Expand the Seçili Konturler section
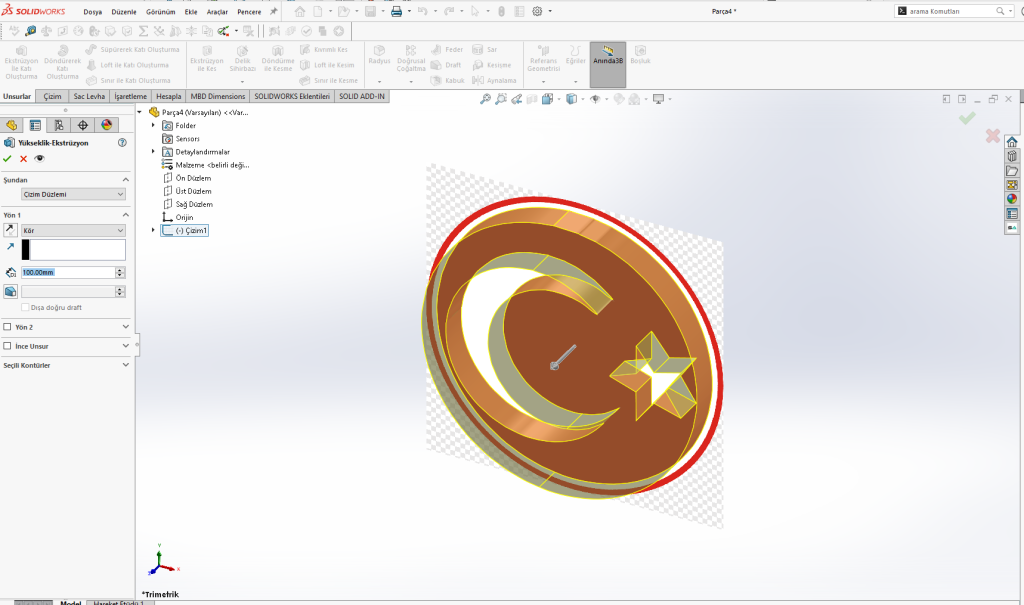The height and width of the screenshot is (605, 1024). (125, 365)
